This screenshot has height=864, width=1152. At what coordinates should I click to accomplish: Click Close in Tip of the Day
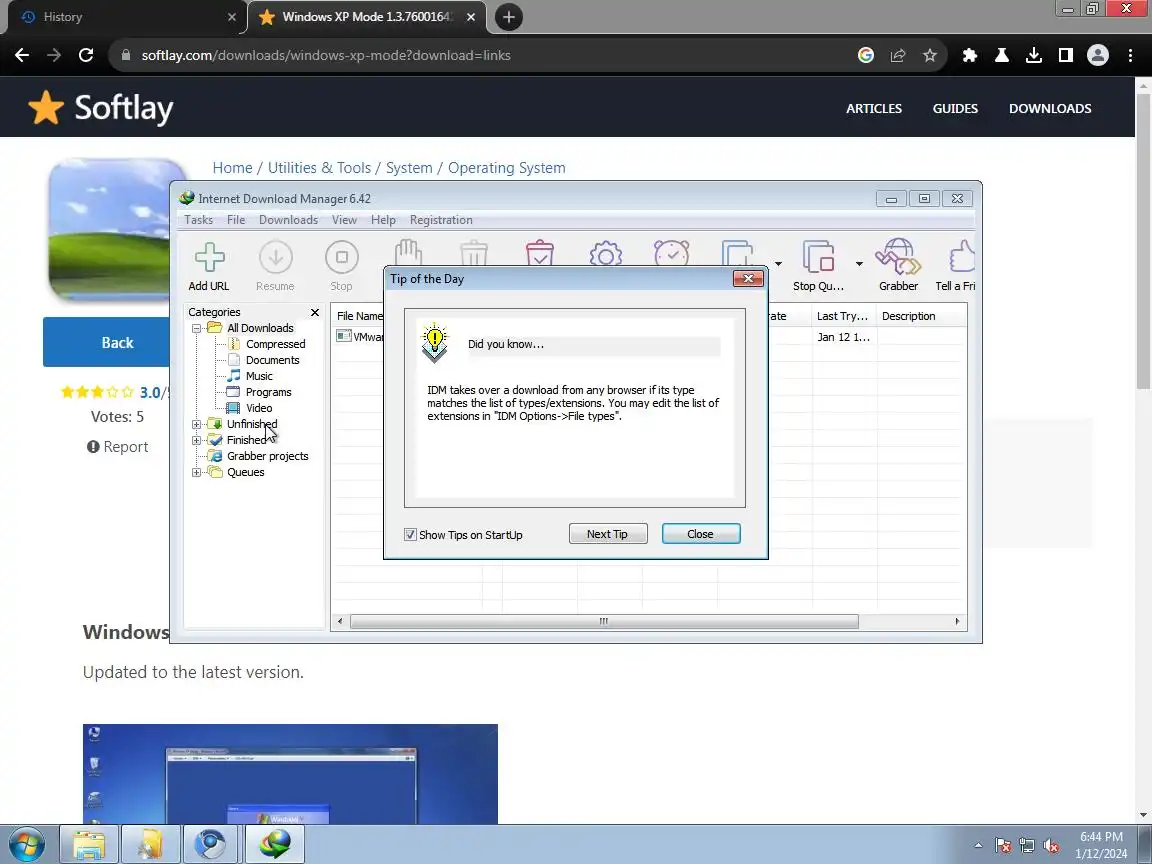coord(701,534)
